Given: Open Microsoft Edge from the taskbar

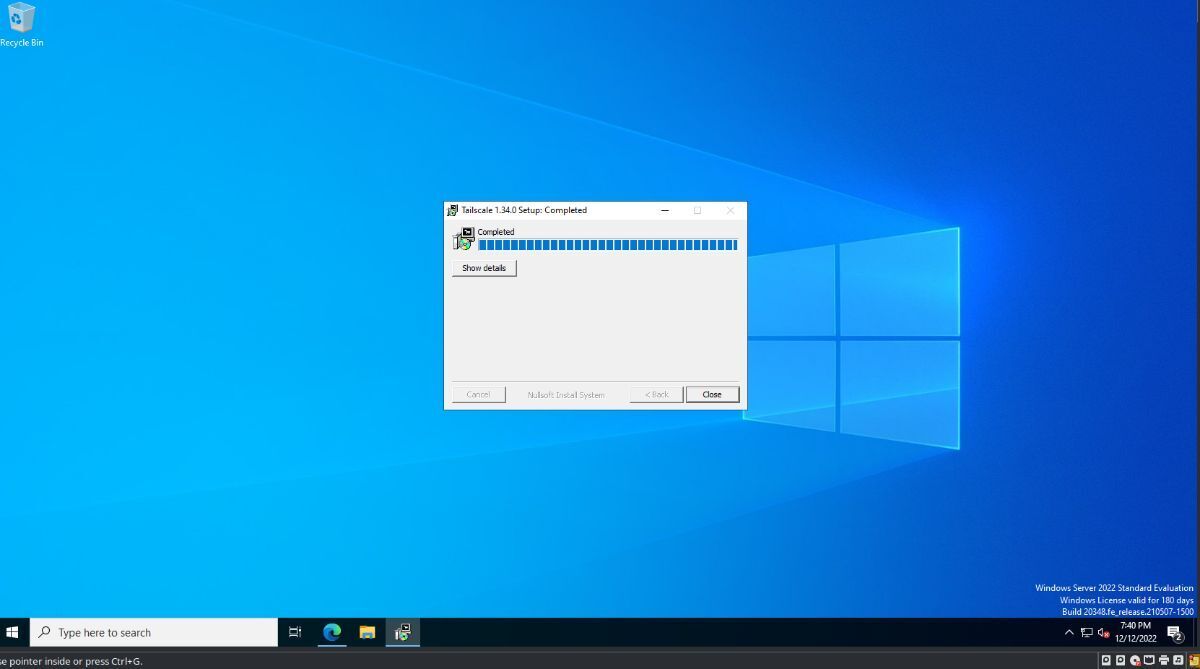Looking at the screenshot, I should [332, 632].
